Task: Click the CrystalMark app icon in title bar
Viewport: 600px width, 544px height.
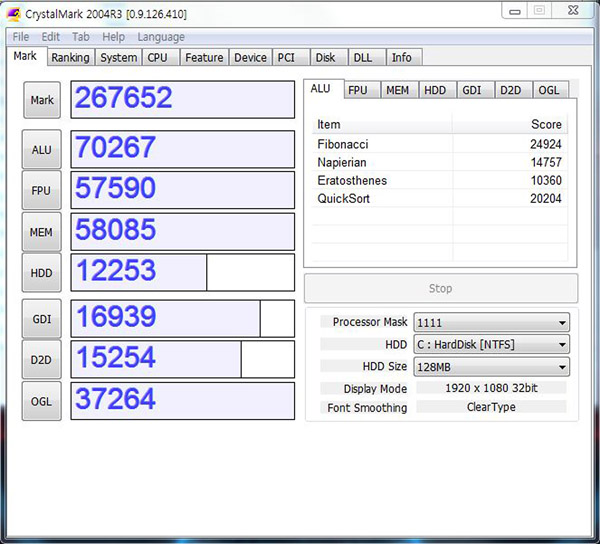Action: (14, 14)
